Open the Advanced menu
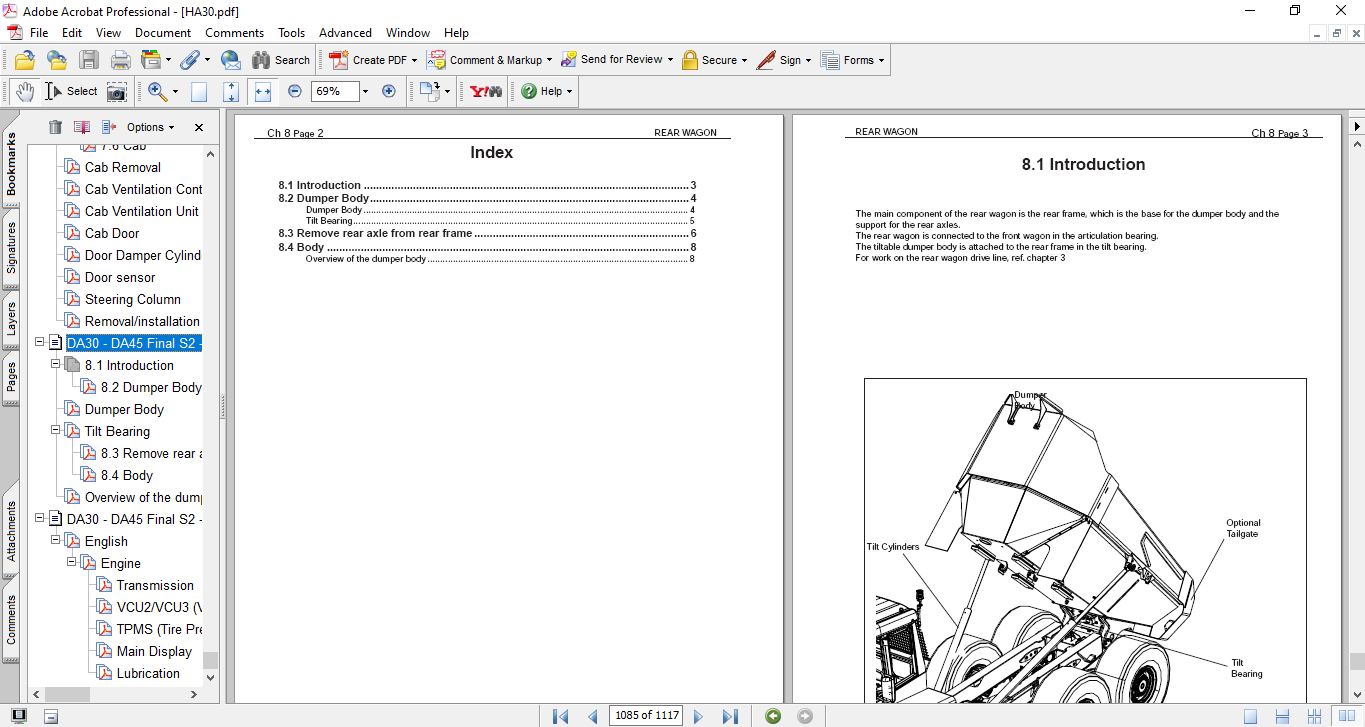 tap(345, 33)
